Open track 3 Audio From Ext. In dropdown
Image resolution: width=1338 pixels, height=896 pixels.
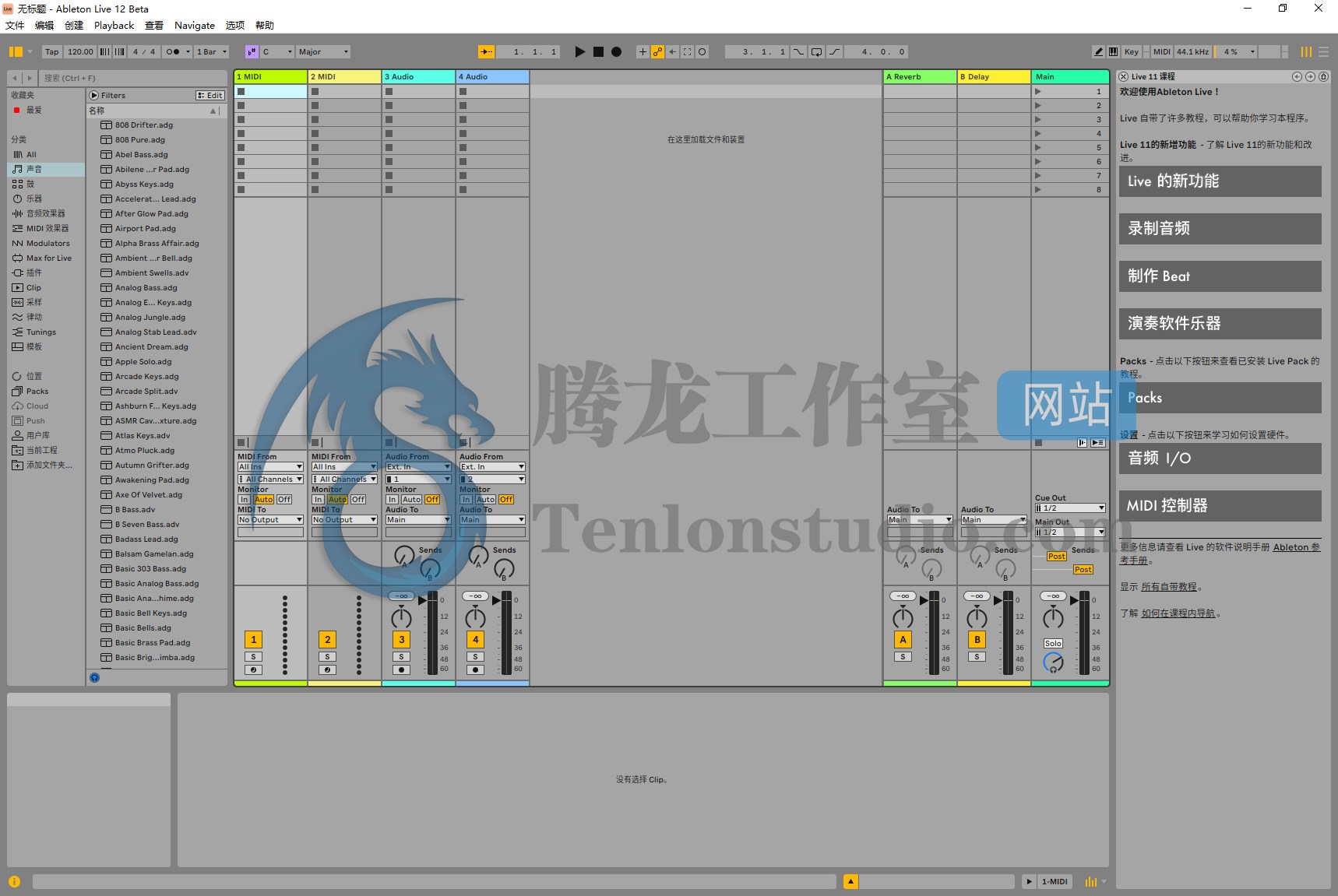418,467
